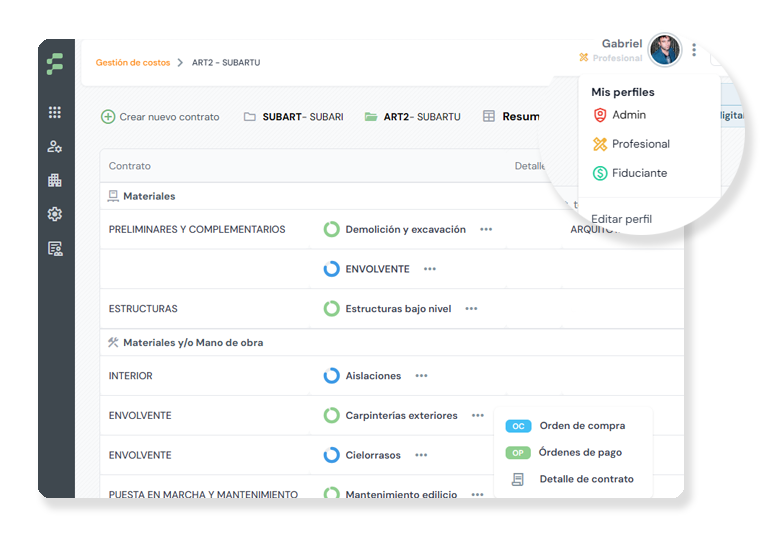Open vertical three-dot menu beside avatar
The width and height of the screenshot is (770, 534).
point(694,50)
